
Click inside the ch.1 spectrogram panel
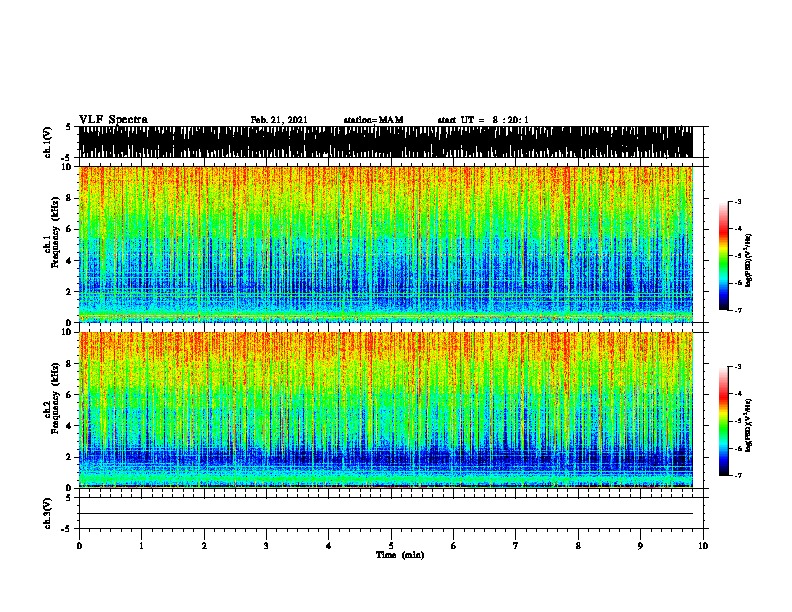385,244
